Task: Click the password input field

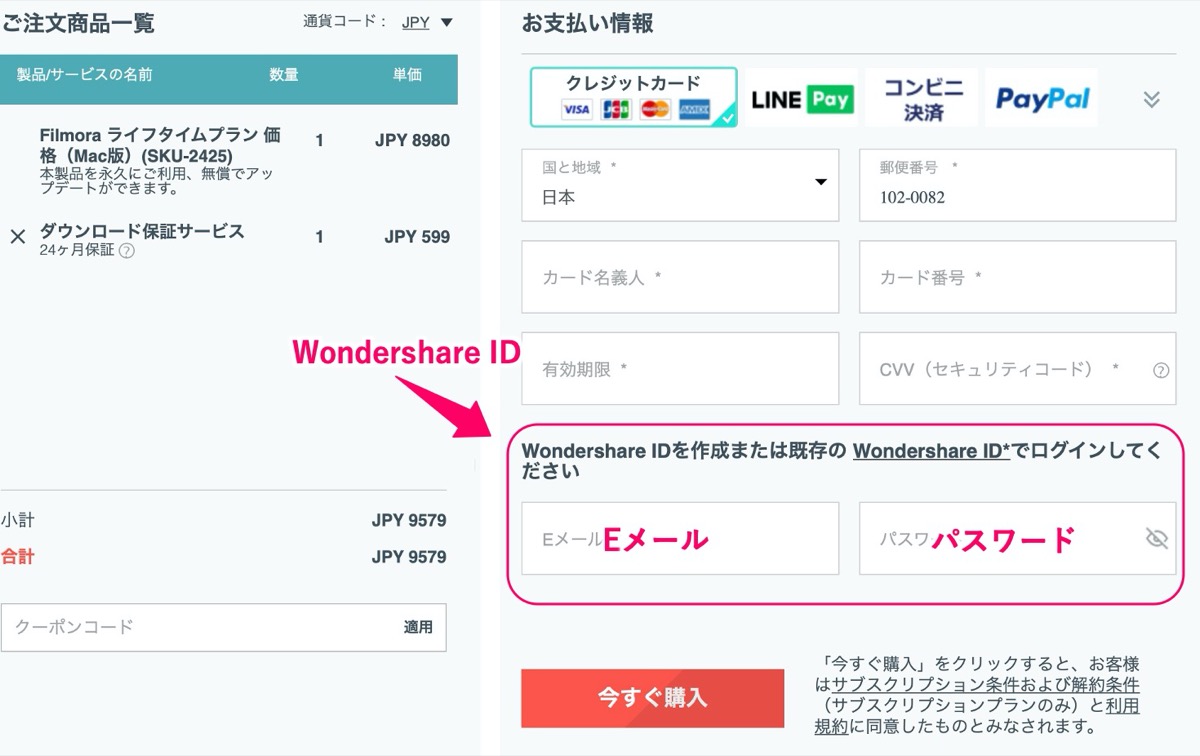Action: (x=1017, y=539)
